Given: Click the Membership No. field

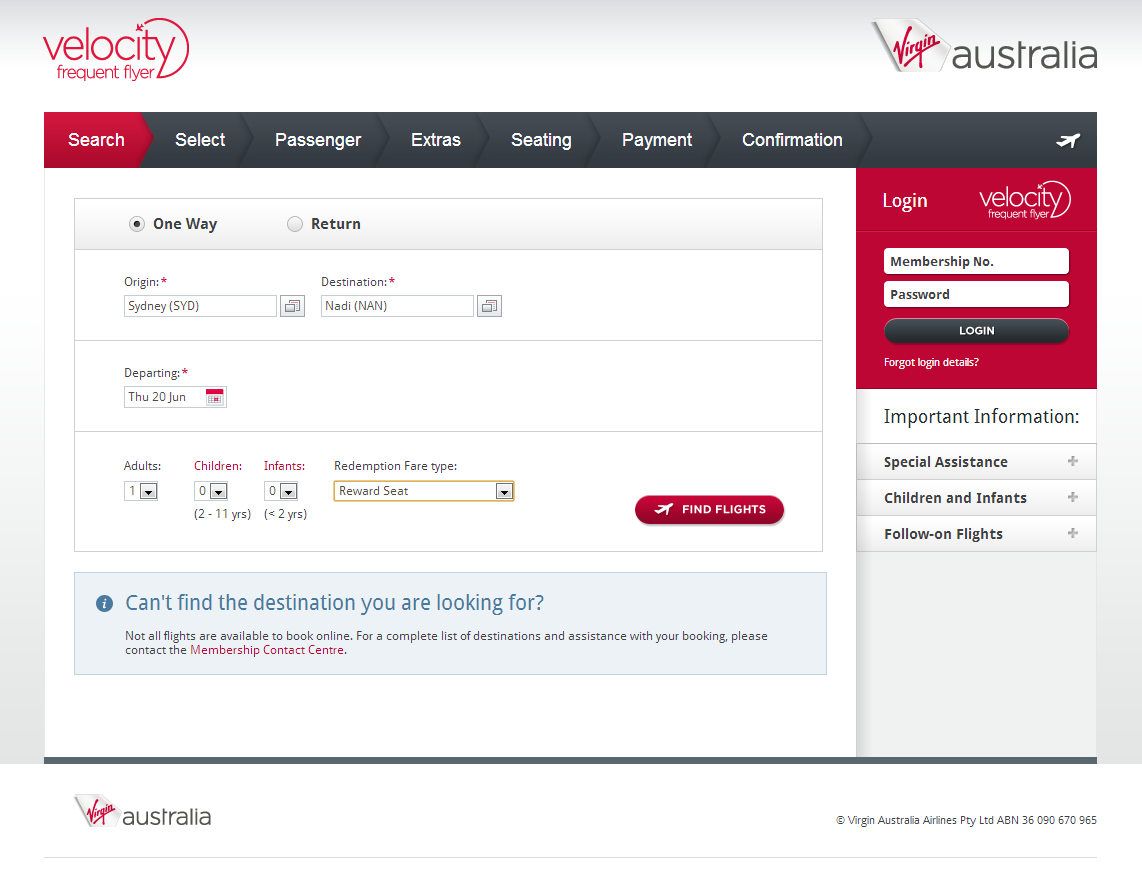Looking at the screenshot, I should (x=976, y=261).
